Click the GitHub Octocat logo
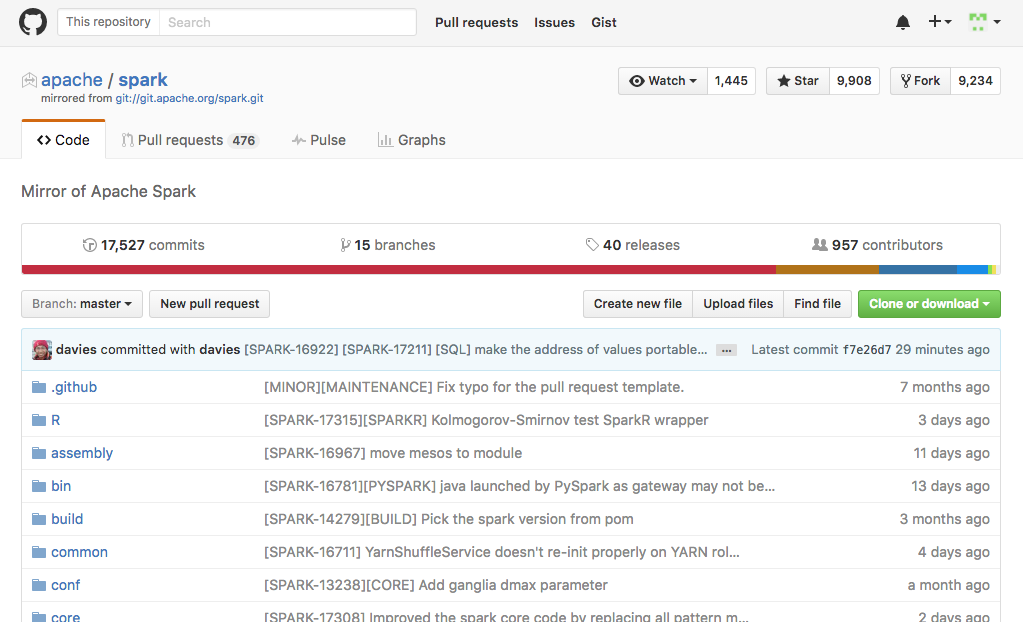This screenshot has height=622, width=1023. pyautogui.click(x=33, y=22)
